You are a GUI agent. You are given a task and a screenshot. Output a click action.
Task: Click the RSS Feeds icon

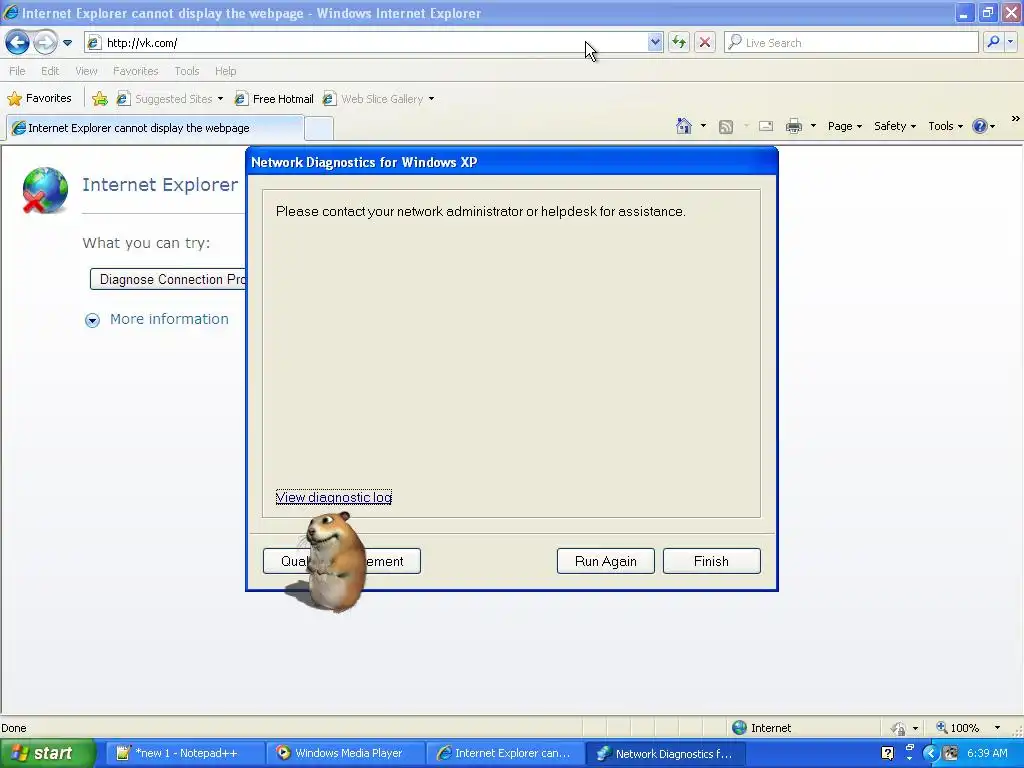(726, 126)
